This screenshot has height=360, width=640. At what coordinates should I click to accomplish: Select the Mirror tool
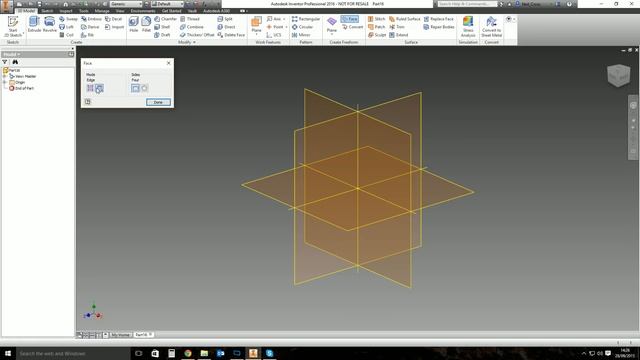301,35
